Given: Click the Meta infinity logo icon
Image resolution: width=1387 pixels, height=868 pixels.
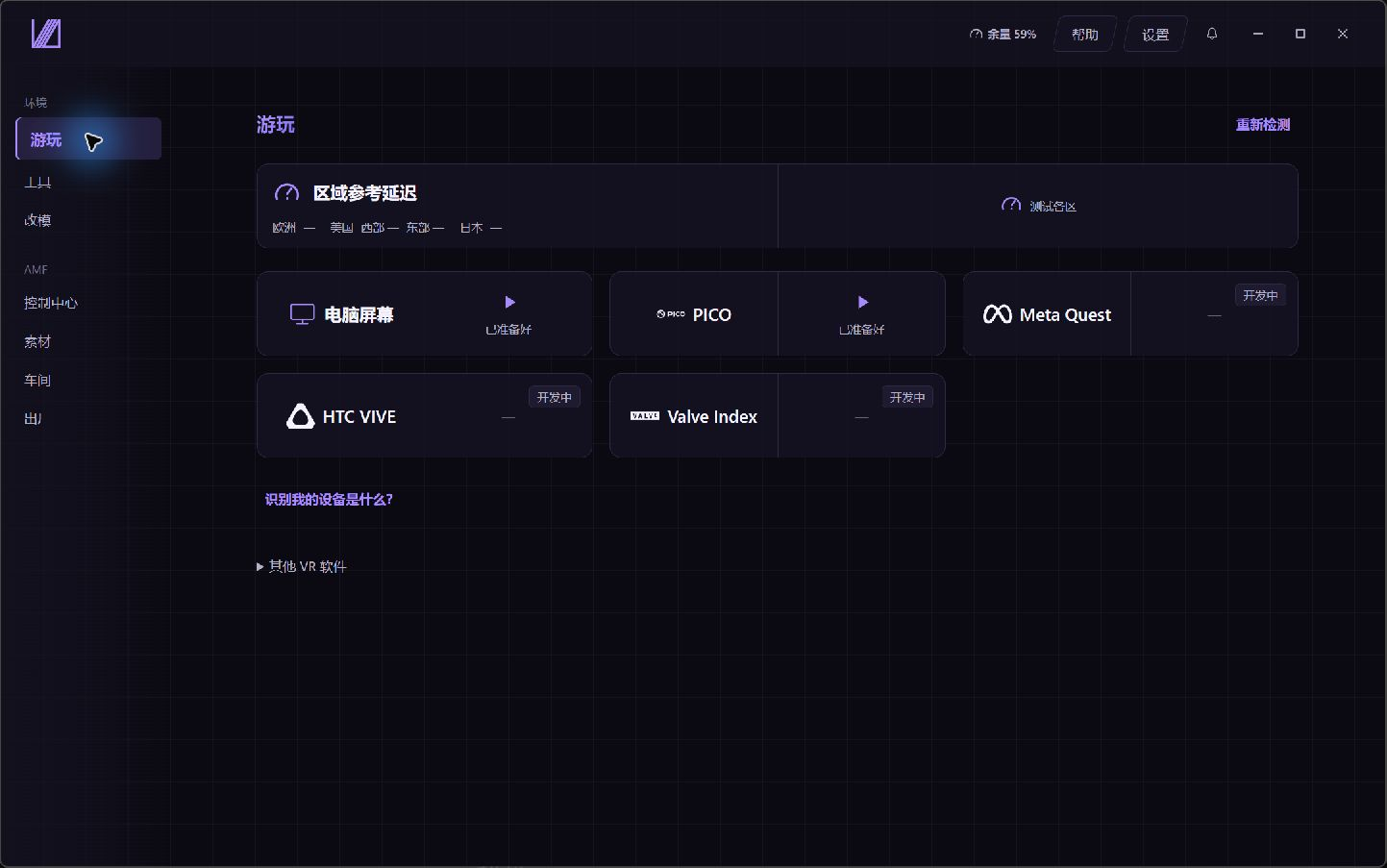Looking at the screenshot, I should coord(997,314).
